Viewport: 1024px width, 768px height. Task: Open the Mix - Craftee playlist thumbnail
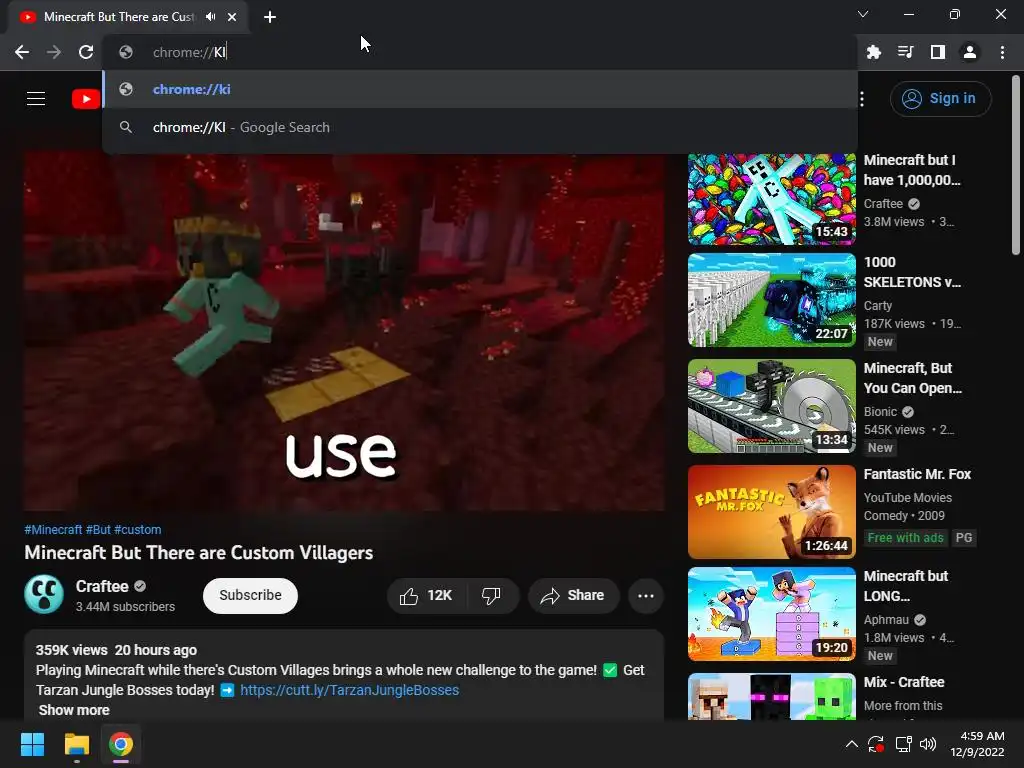(x=771, y=696)
